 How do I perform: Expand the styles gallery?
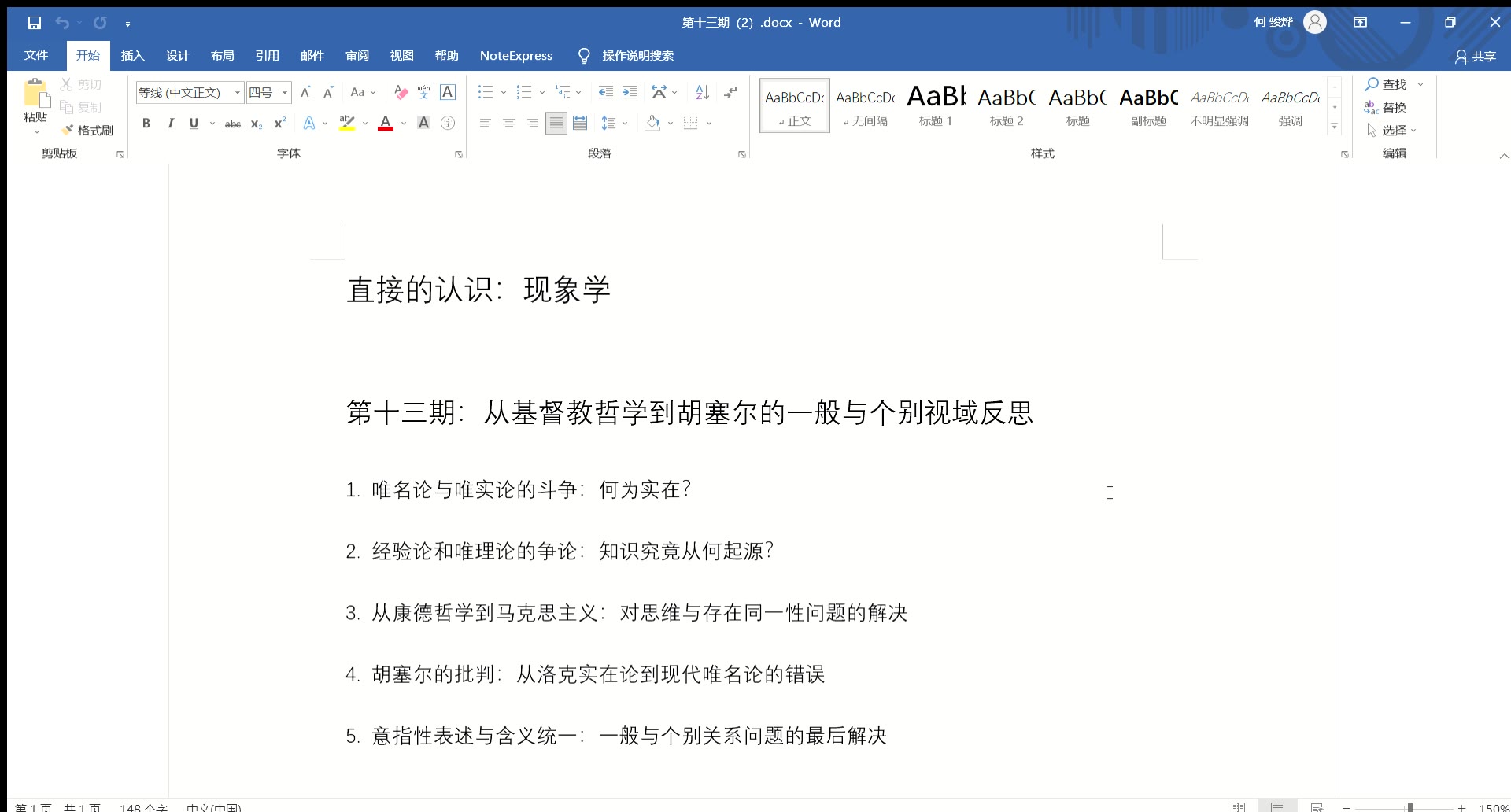(1334, 126)
